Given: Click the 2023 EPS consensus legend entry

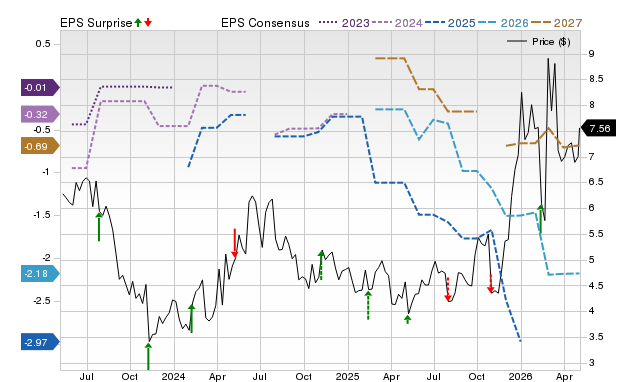Looking at the screenshot, I should pos(344,23).
